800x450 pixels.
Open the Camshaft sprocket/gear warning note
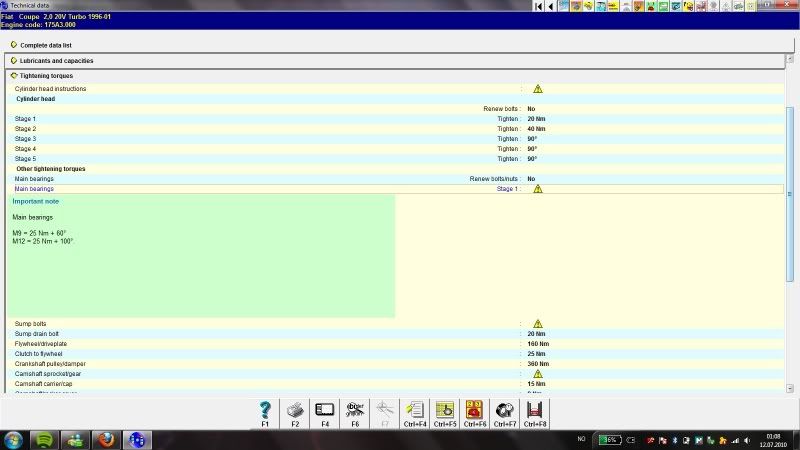point(537,374)
